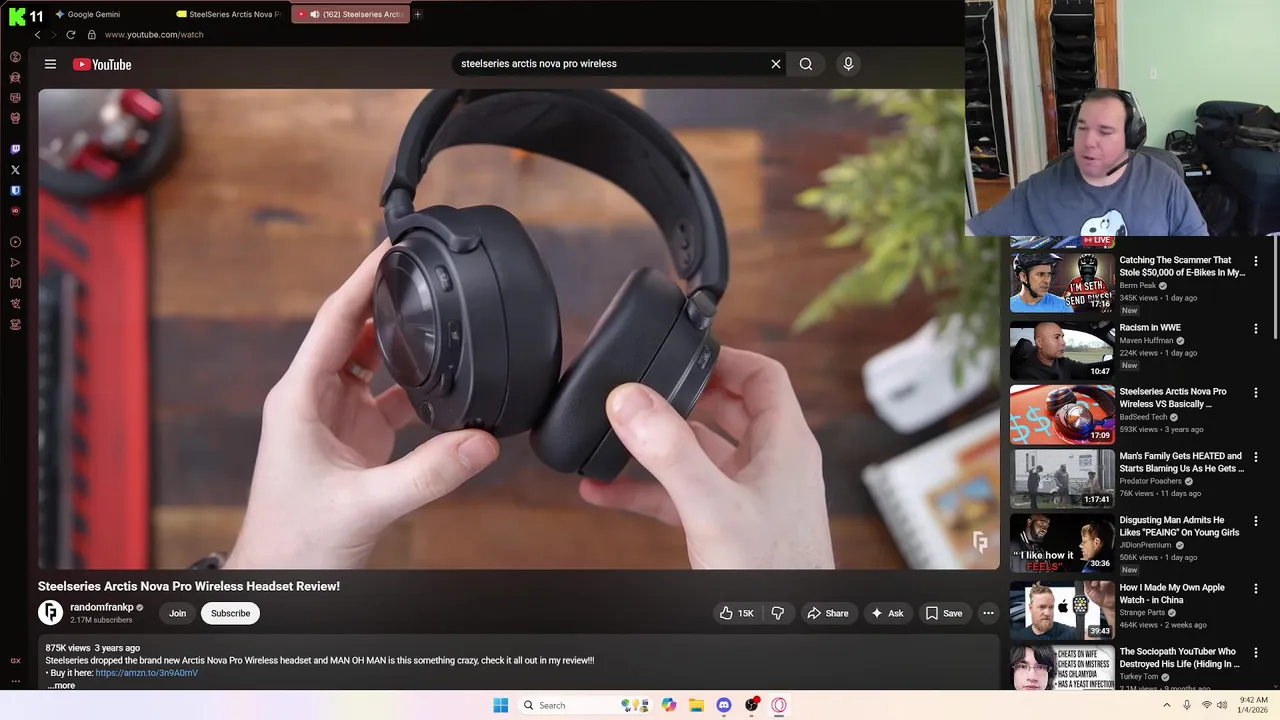
Task: Click the video title Steelseries Arctis Nova Pro Wireless
Action: click(189, 586)
